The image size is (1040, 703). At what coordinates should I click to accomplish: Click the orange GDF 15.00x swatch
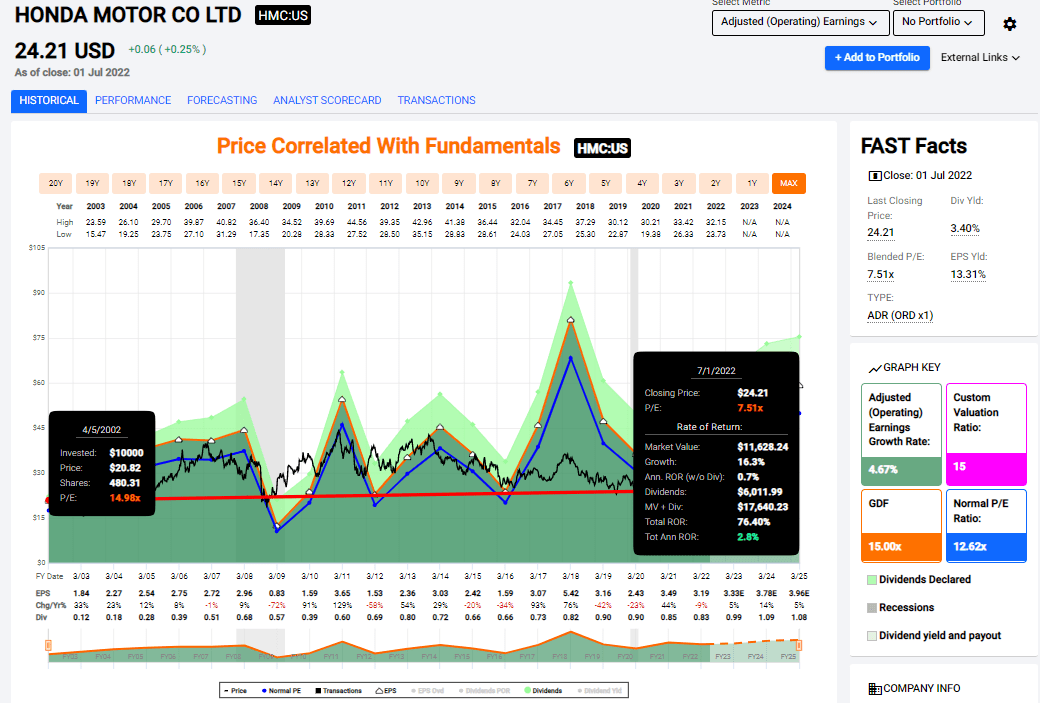(x=901, y=547)
